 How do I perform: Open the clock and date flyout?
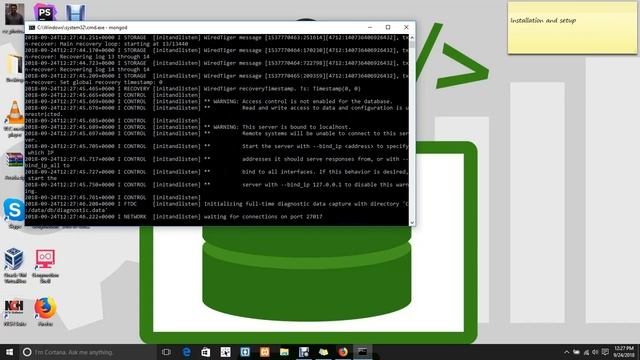(x=624, y=352)
